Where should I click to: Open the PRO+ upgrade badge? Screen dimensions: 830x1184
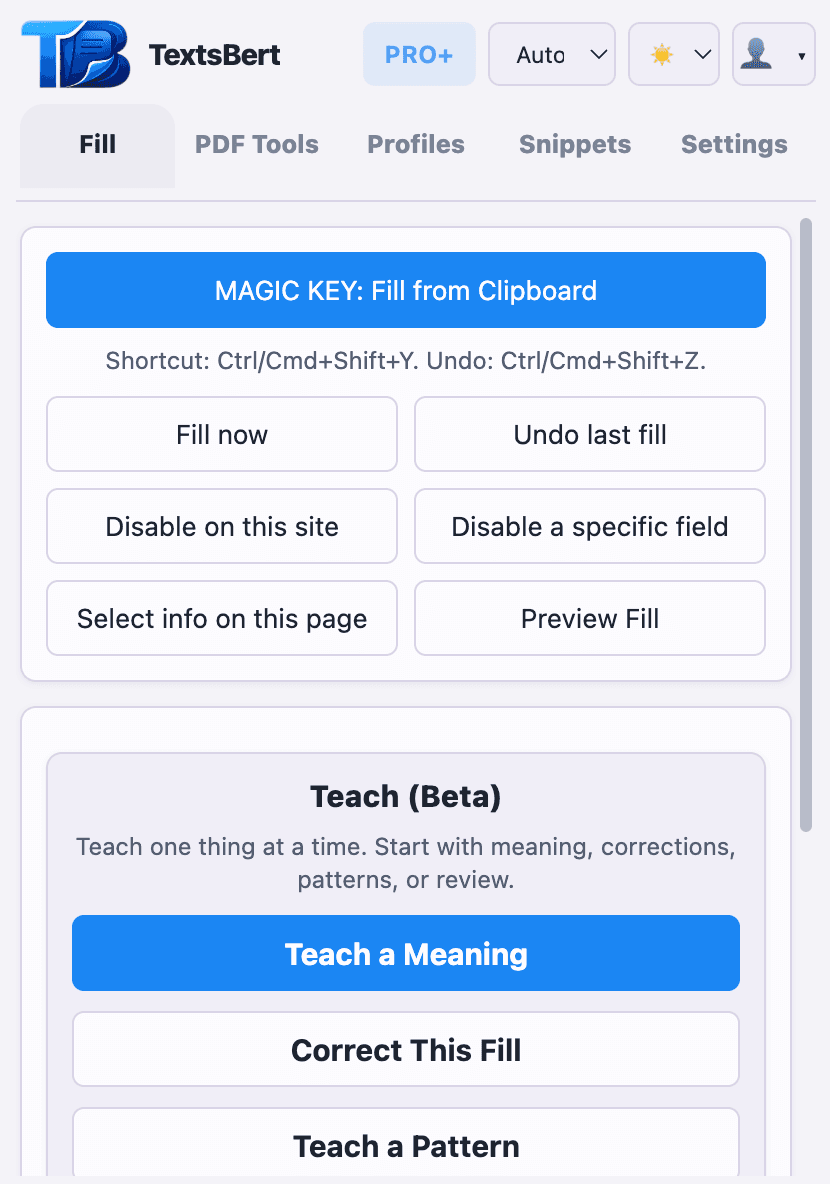point(419,54)
